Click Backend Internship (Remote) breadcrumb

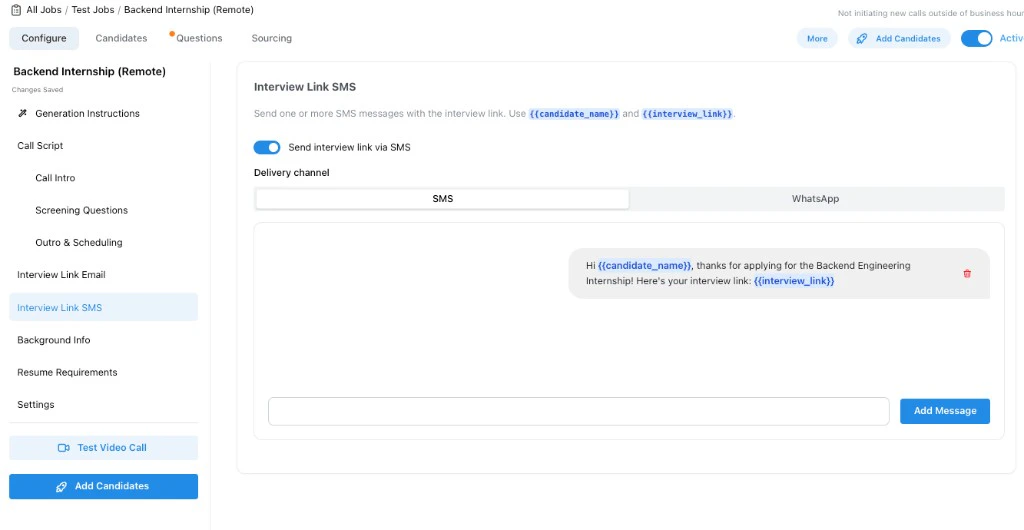[189, 10]
